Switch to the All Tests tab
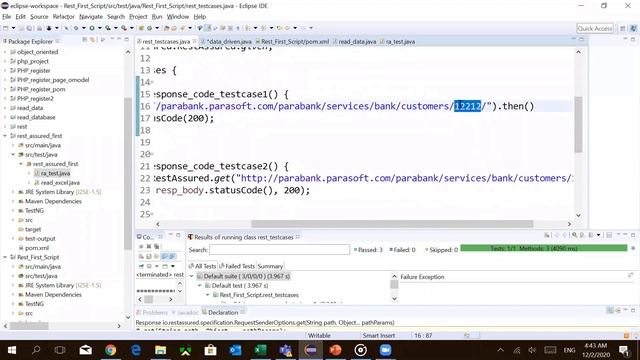Screen dimensions: 640x360 (202, 266)
